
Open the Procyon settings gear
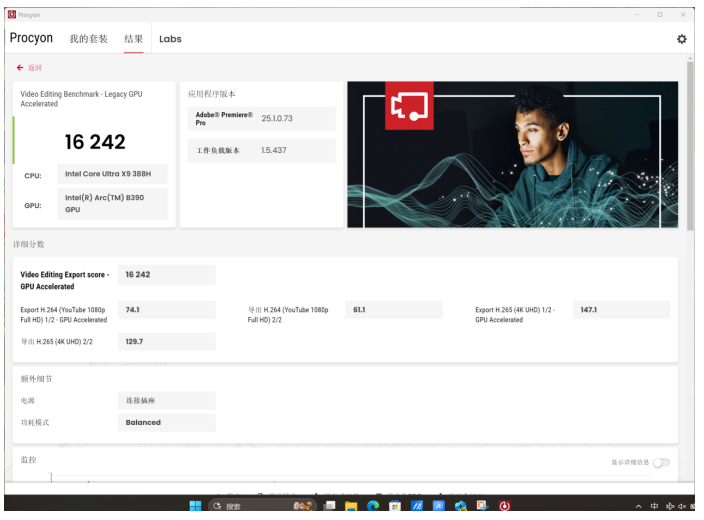point(681,39)
